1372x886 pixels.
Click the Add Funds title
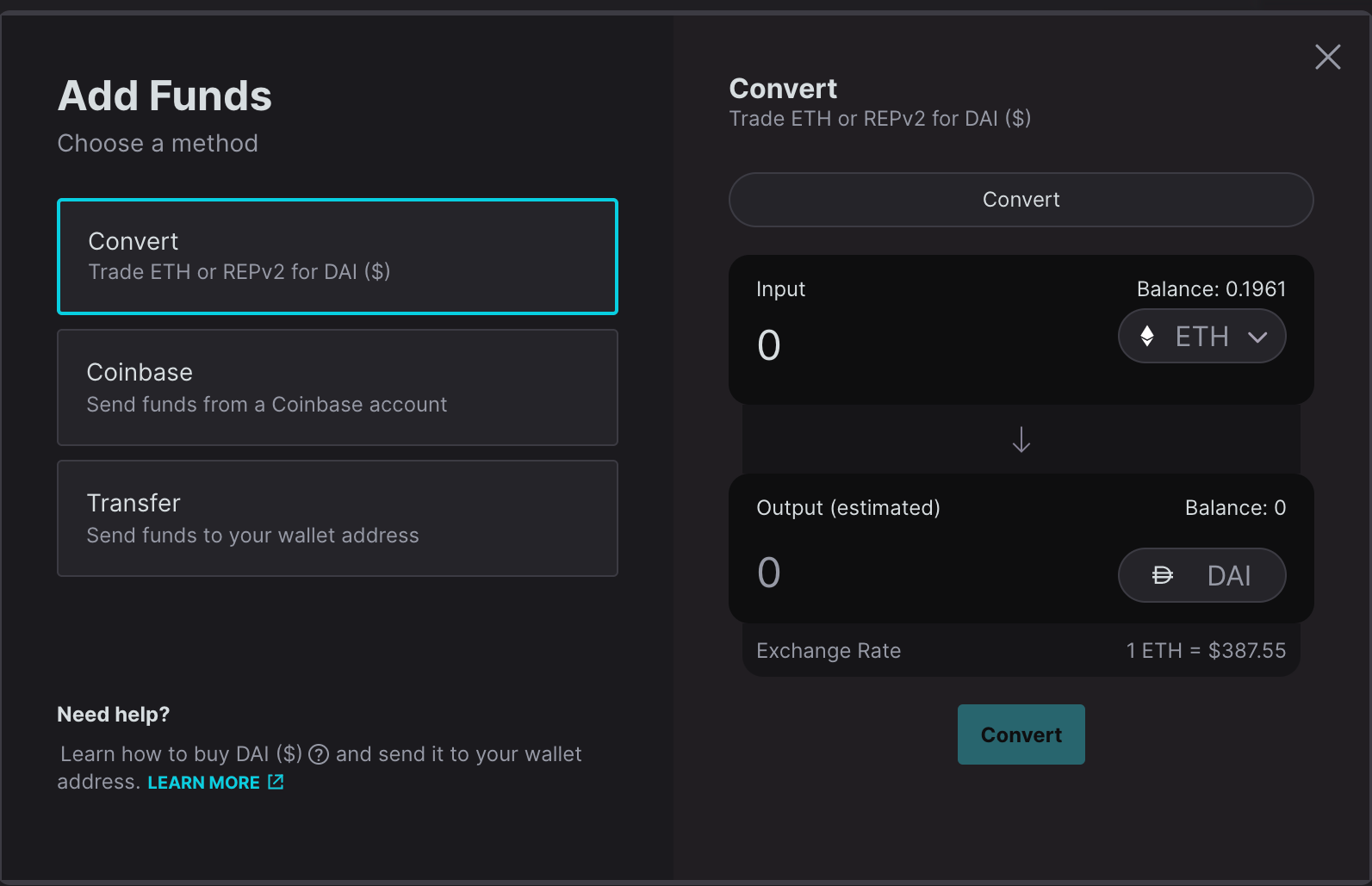[165, 96]
